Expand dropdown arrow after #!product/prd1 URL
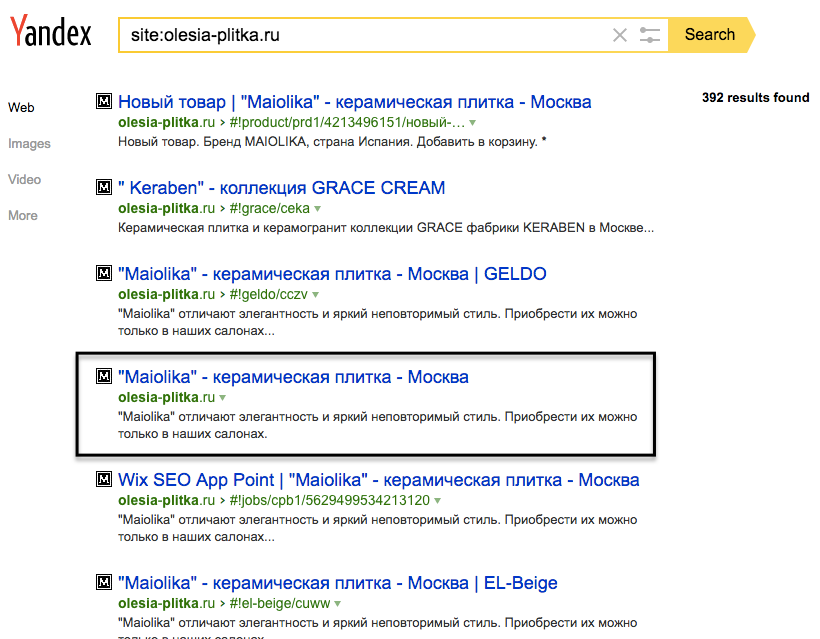 [473, 123]
